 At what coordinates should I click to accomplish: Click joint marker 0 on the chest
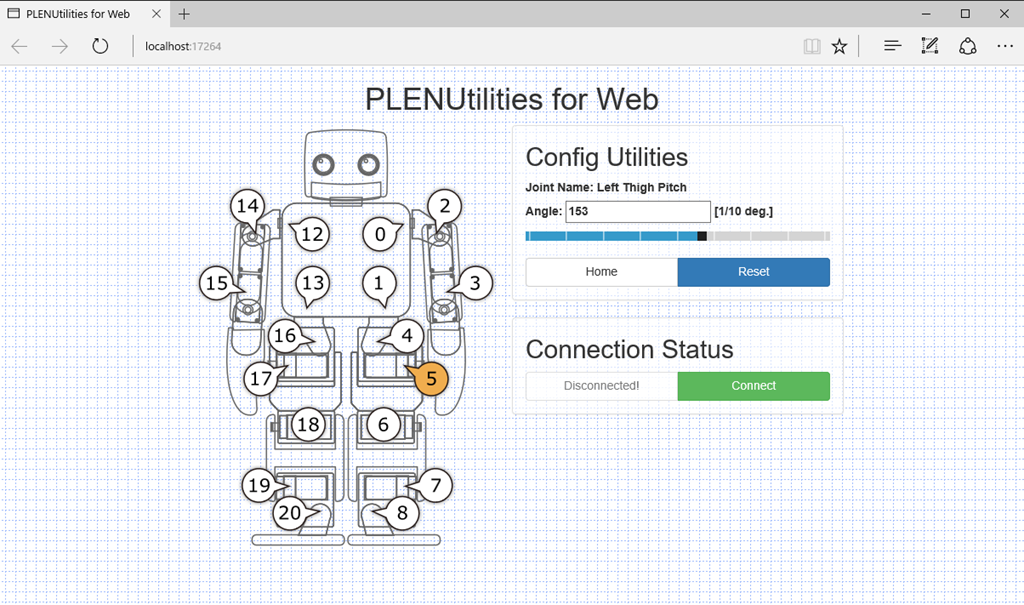pos(380,235)
